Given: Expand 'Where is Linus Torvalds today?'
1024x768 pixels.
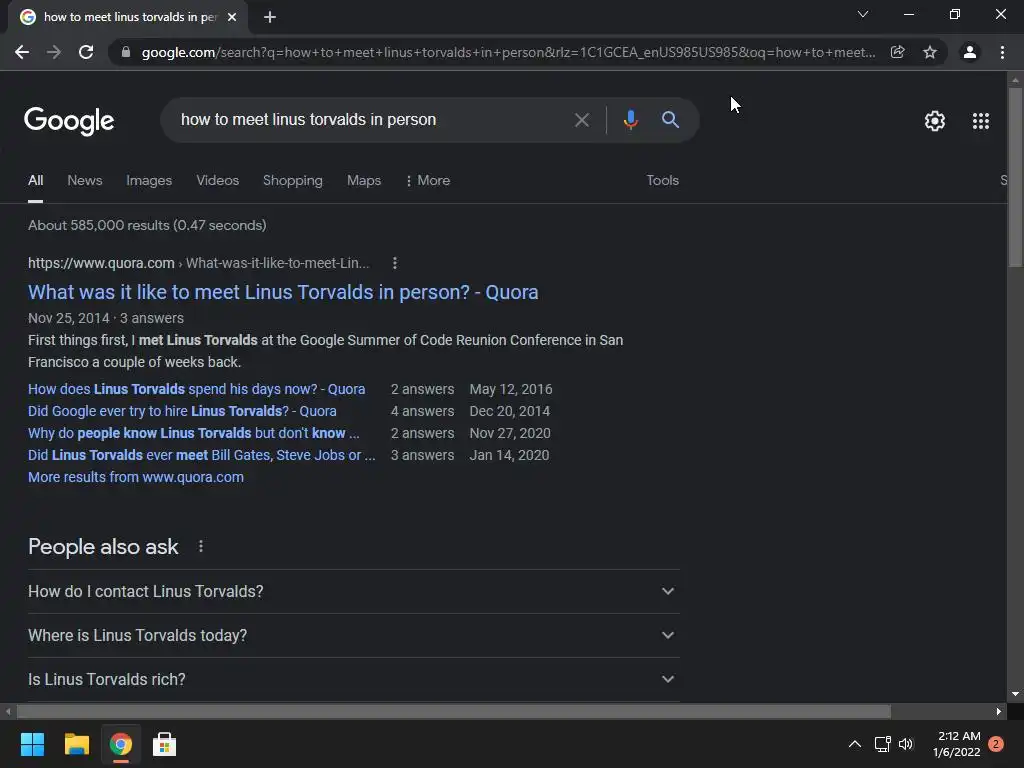Looking at the screenshot, I should (x=353, y=635).
